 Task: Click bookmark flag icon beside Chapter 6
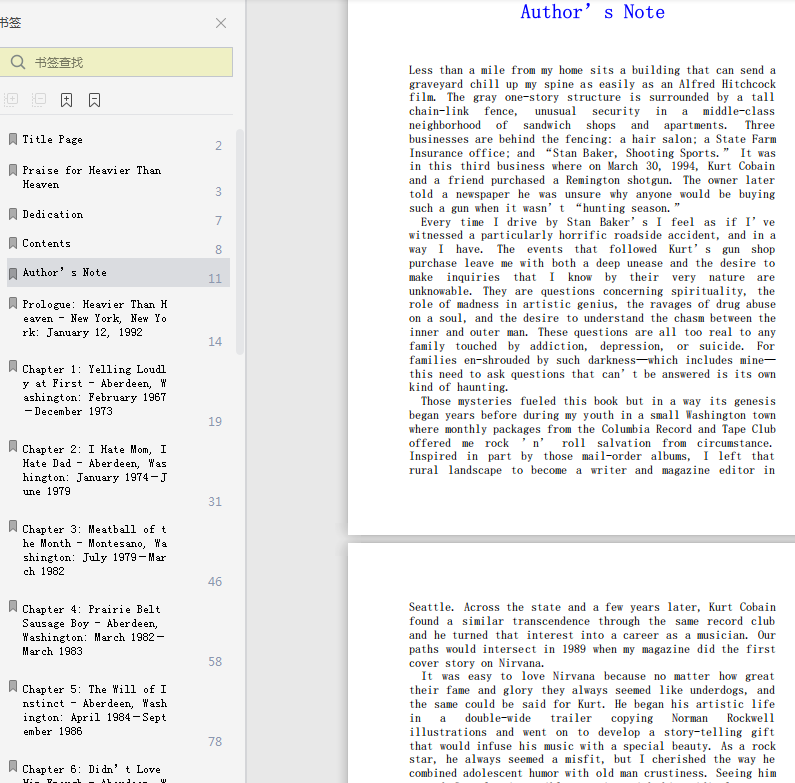point(13,766)
